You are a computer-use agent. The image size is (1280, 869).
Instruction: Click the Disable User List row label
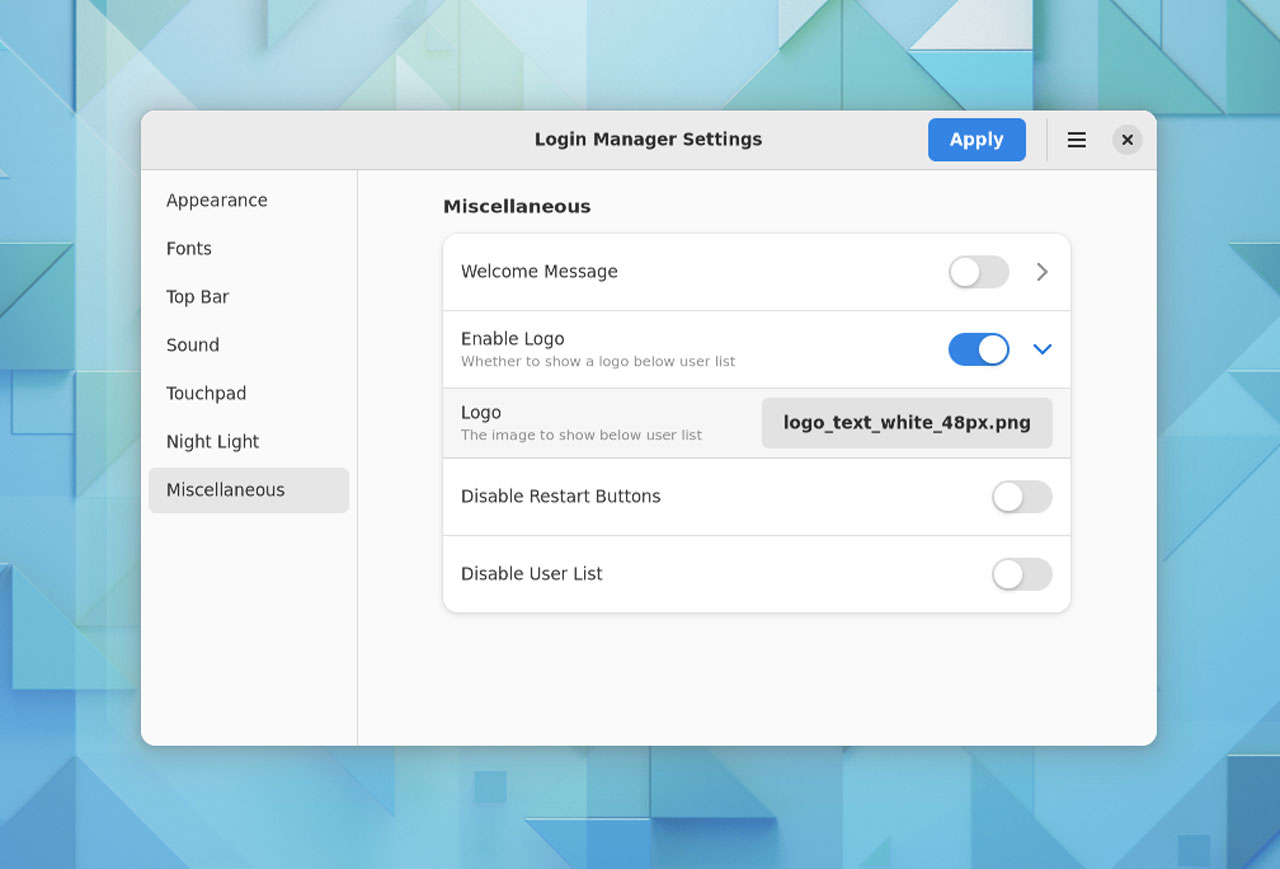point(531,574)
